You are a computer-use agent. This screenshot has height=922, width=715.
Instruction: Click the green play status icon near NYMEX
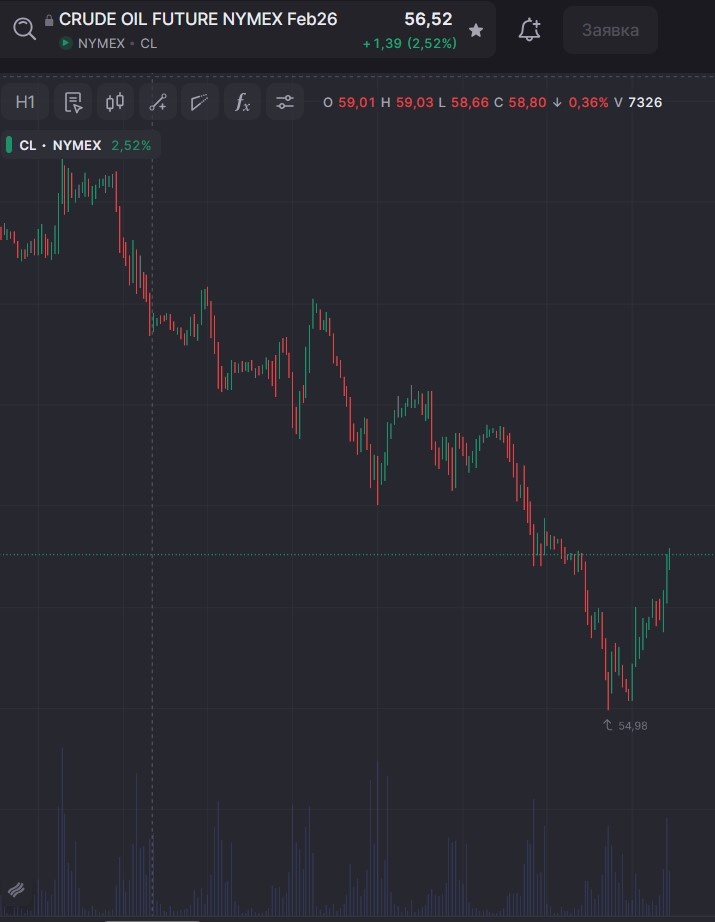[x=66, y=43]
